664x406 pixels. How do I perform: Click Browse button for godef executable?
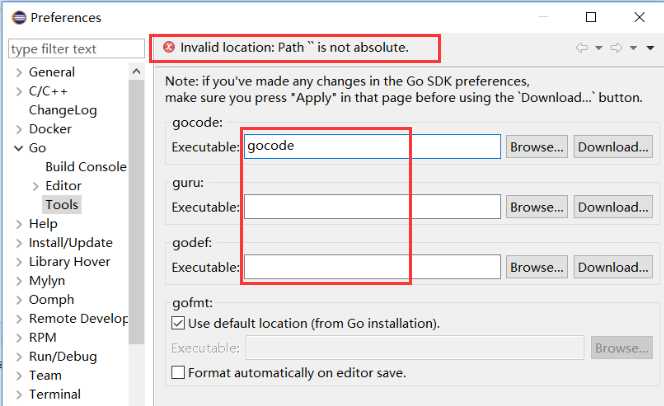[x=537, y=267]
